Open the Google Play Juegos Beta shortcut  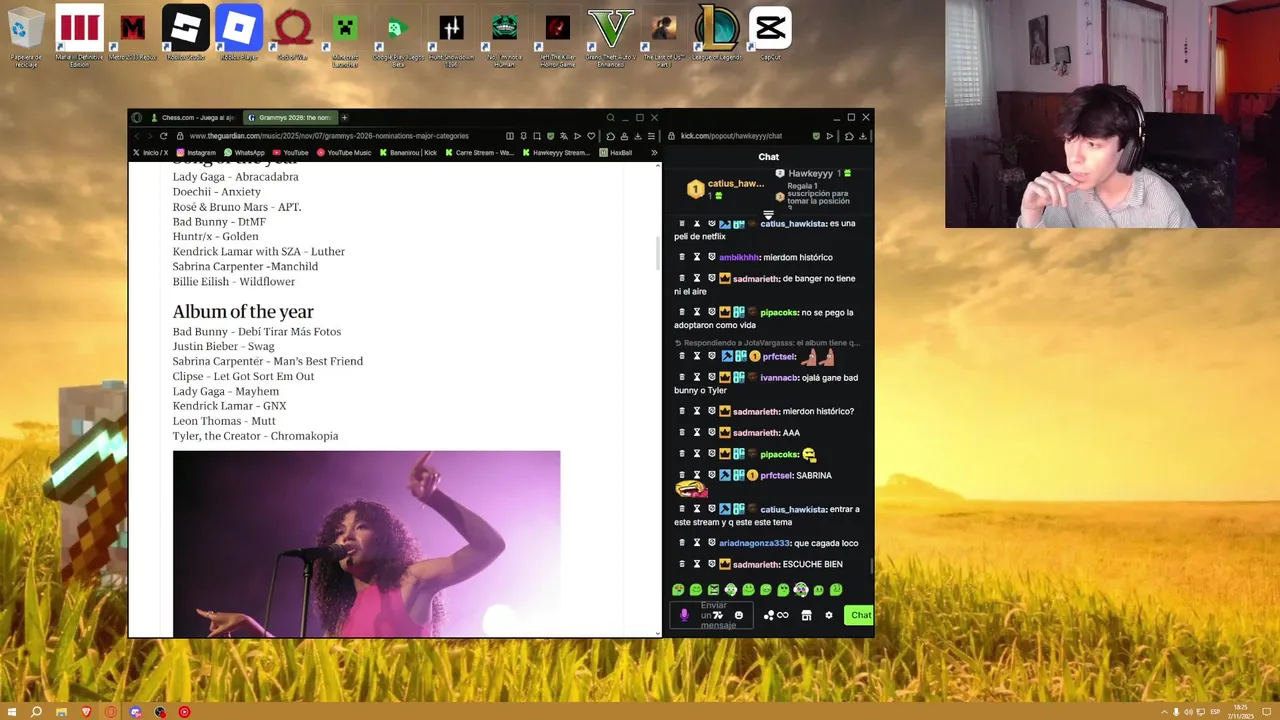pos(398,36)
